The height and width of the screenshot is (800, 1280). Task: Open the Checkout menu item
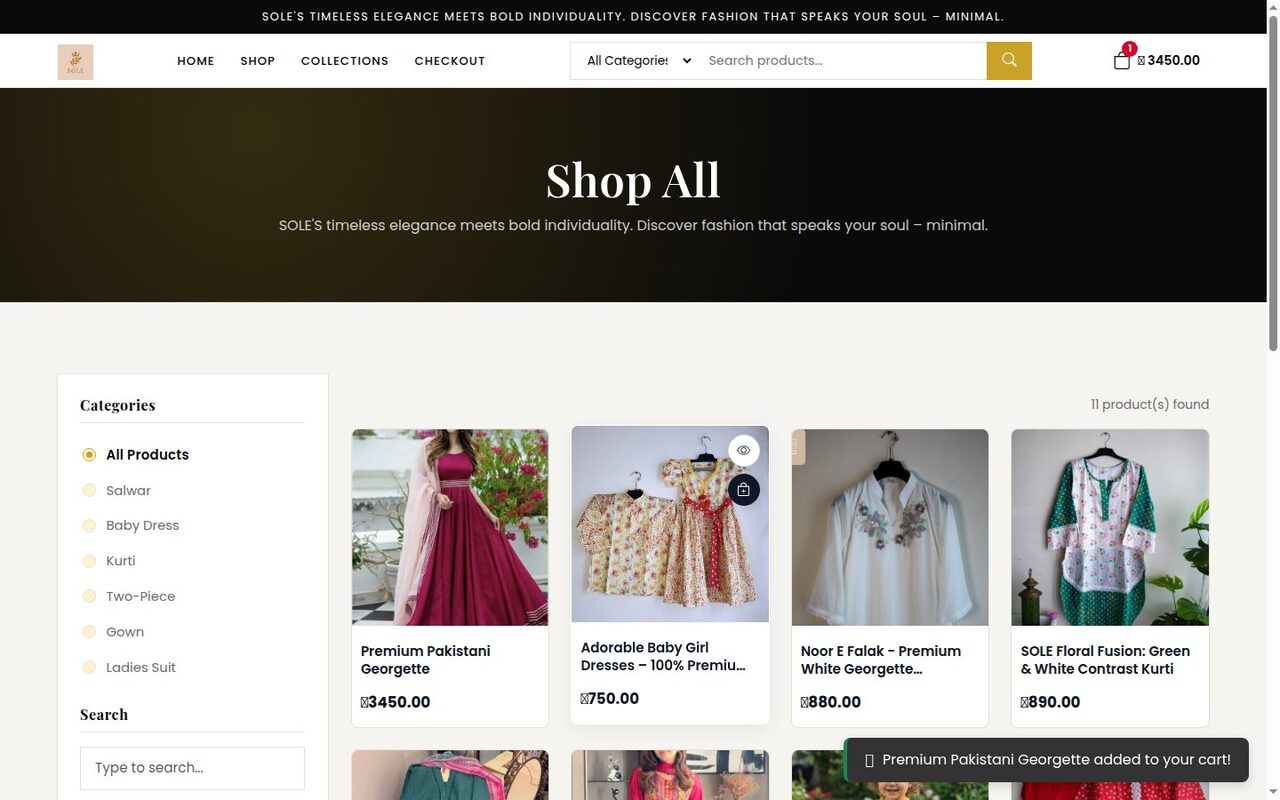(x=450, y=61)
